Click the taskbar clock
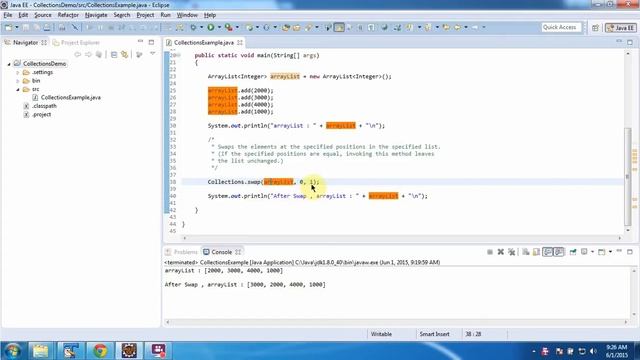The width and height of the screenshot is (640, 360). click(616, 351)
